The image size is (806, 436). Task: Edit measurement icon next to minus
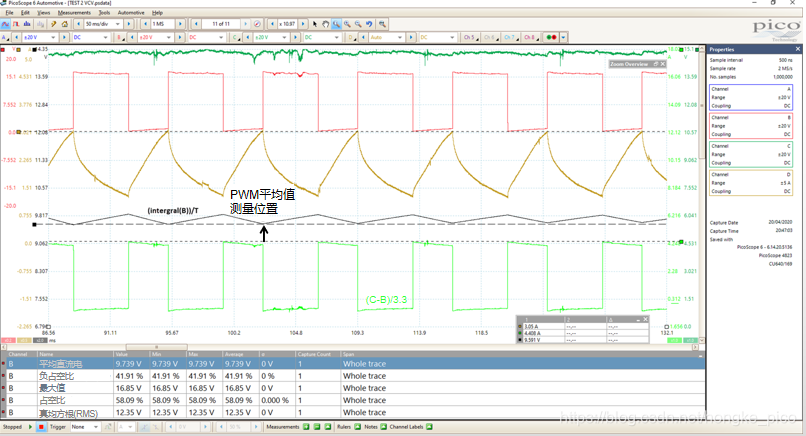327,427
